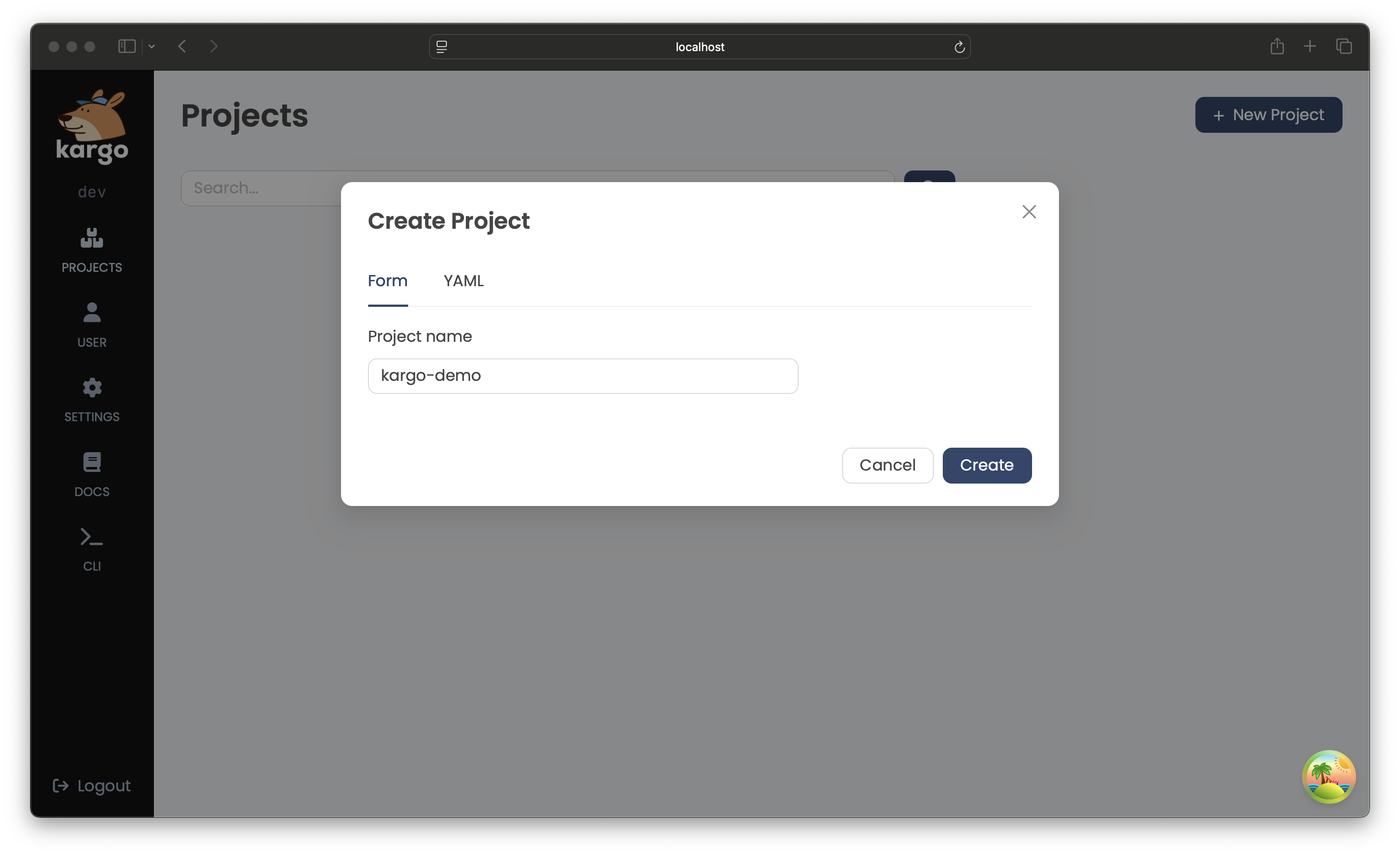Reload the page with the refresh icon

point(959,47)
